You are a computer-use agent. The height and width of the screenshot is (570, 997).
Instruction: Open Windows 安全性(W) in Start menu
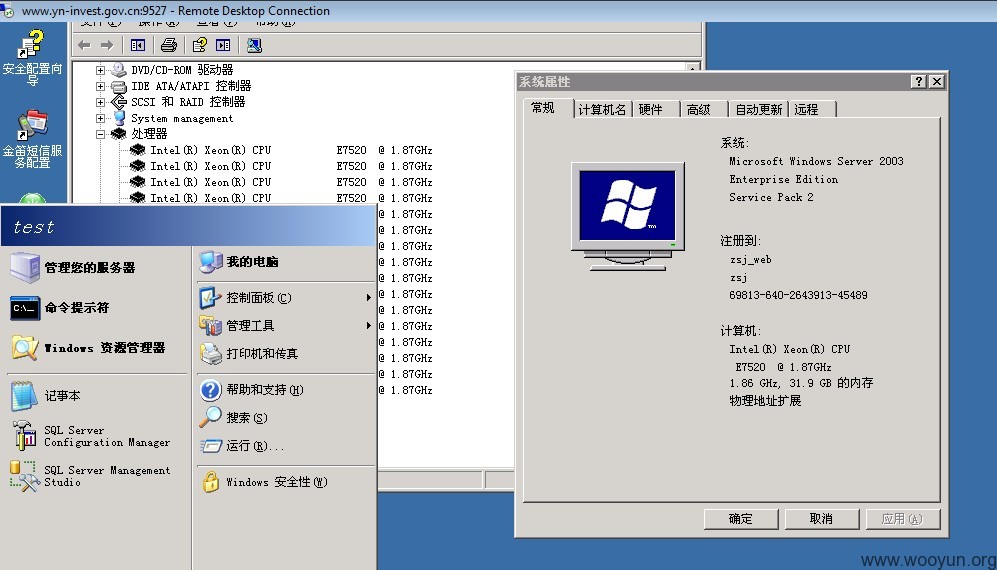265,482
